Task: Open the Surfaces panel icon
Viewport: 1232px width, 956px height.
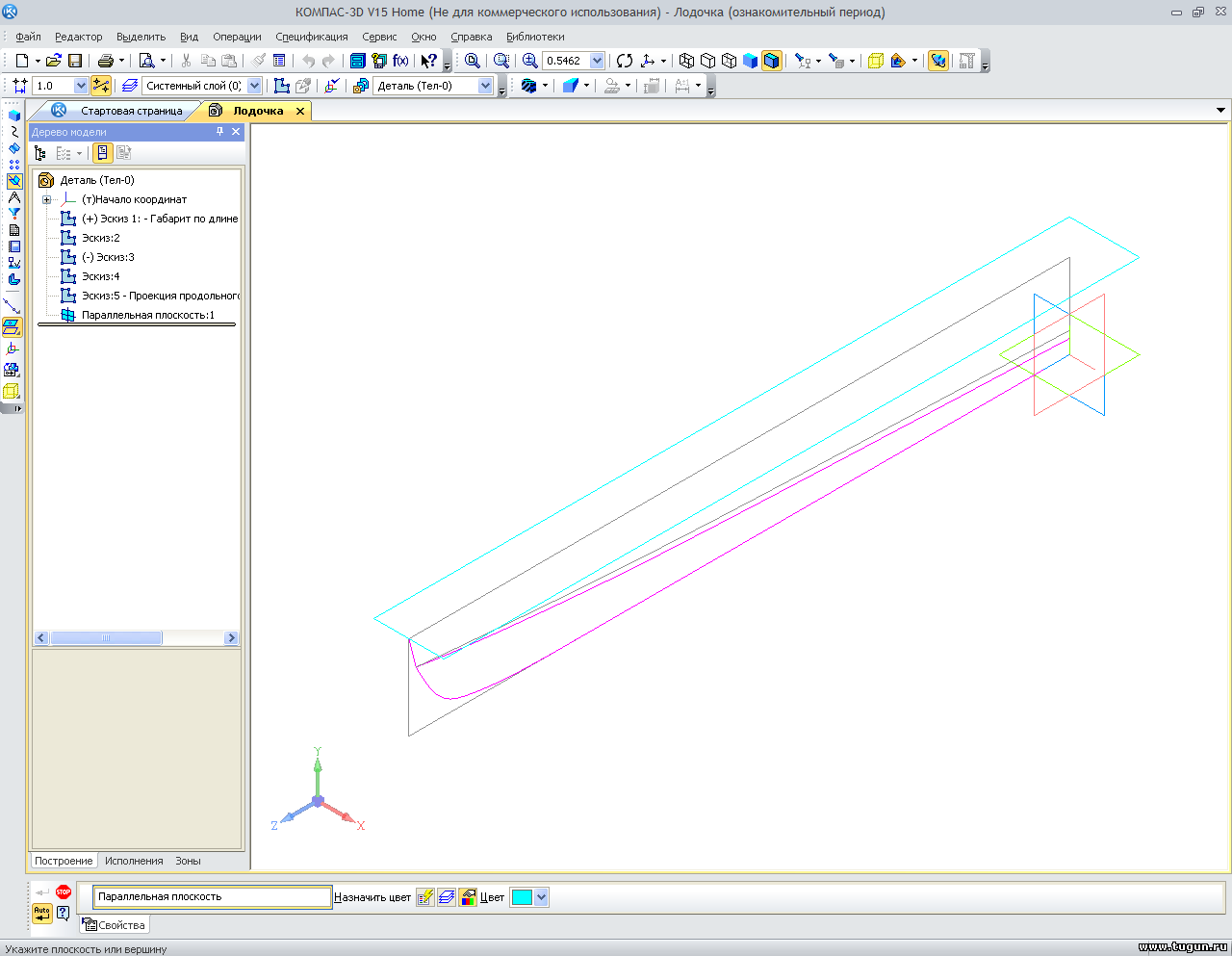Action: pyautogui.click(x=13, y=148)
